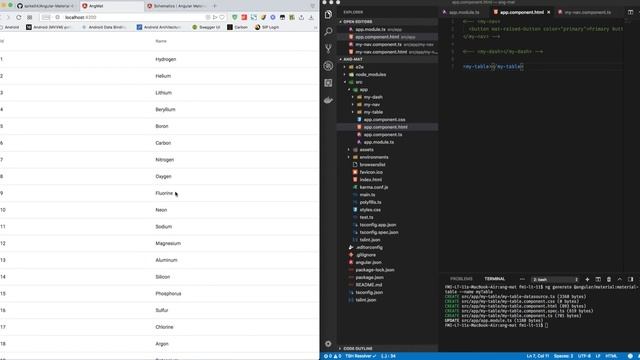Expand the e2e folder
The height and width of the screenshot is (360, 640).
359,67
